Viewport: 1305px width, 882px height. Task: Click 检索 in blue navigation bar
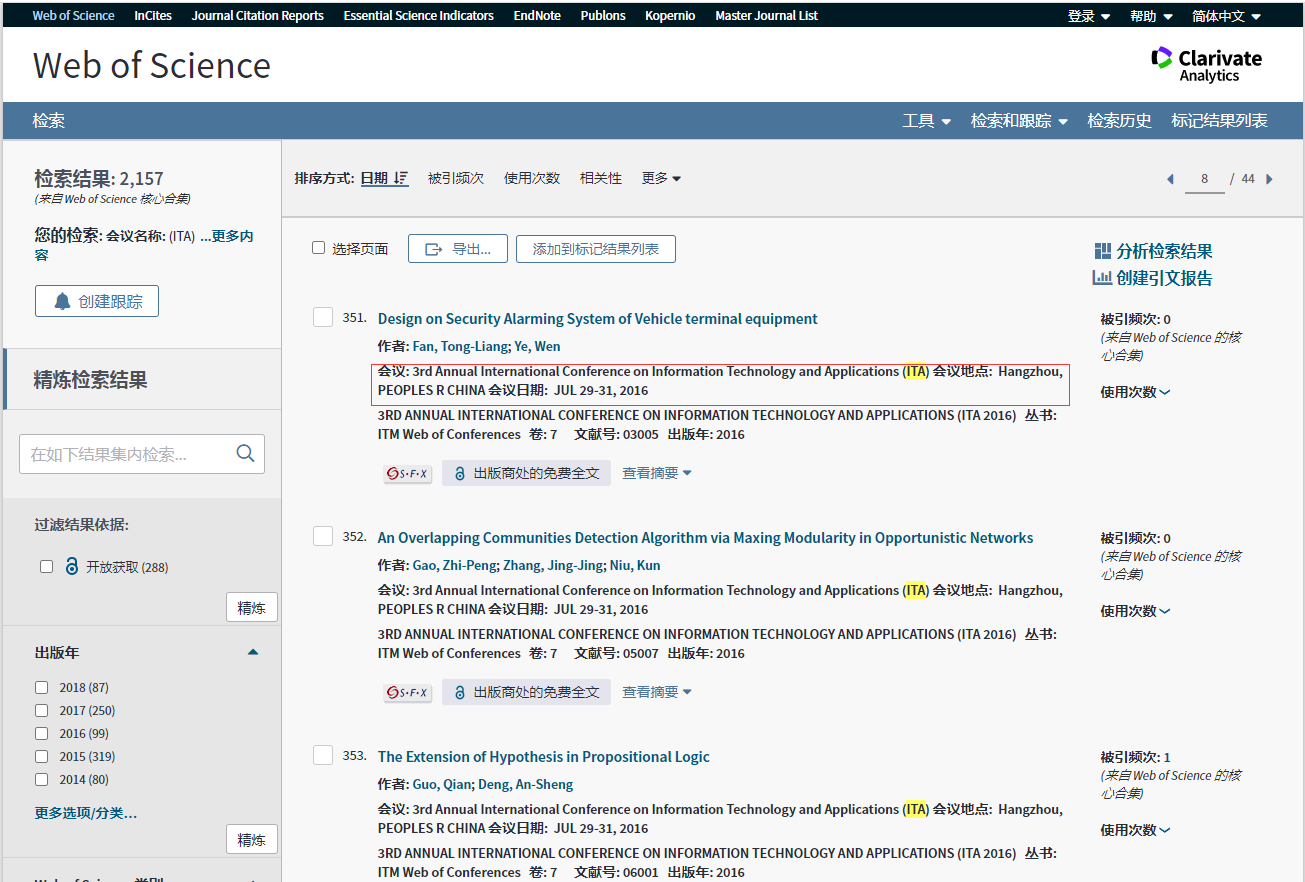point(49,121)
